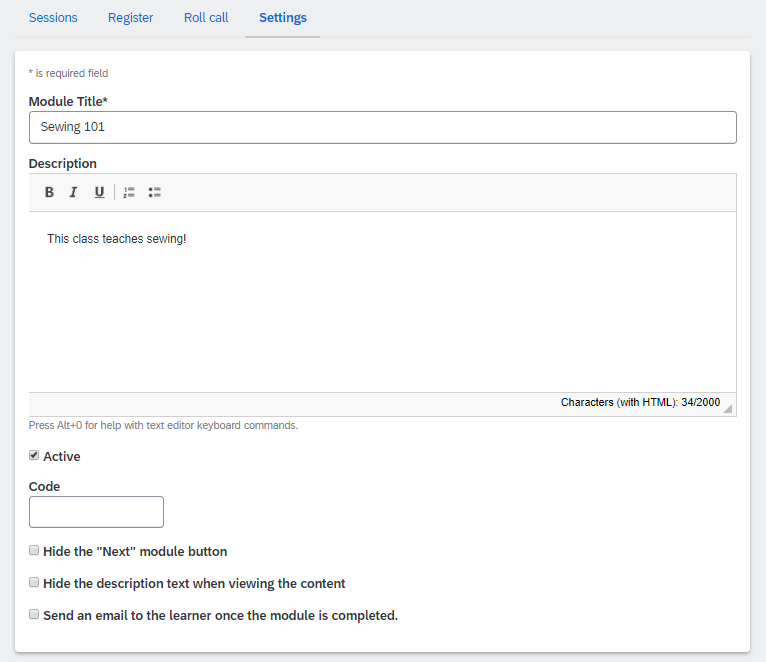Open the Sessions tab
The height and width of the screenshot is (662, 766).
pos(53,18)
